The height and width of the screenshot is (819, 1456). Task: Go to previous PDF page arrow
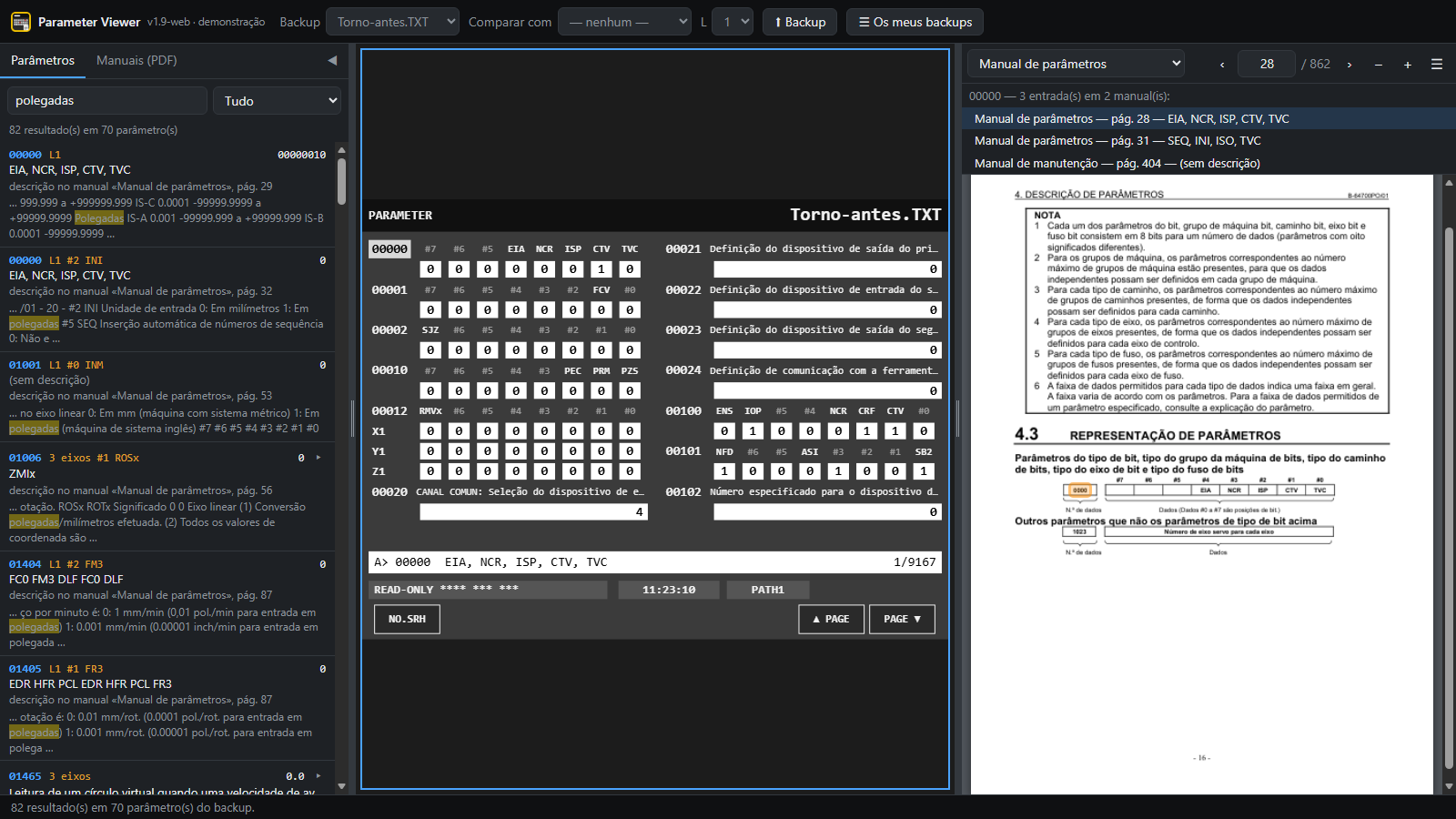tap(1222, 65)
